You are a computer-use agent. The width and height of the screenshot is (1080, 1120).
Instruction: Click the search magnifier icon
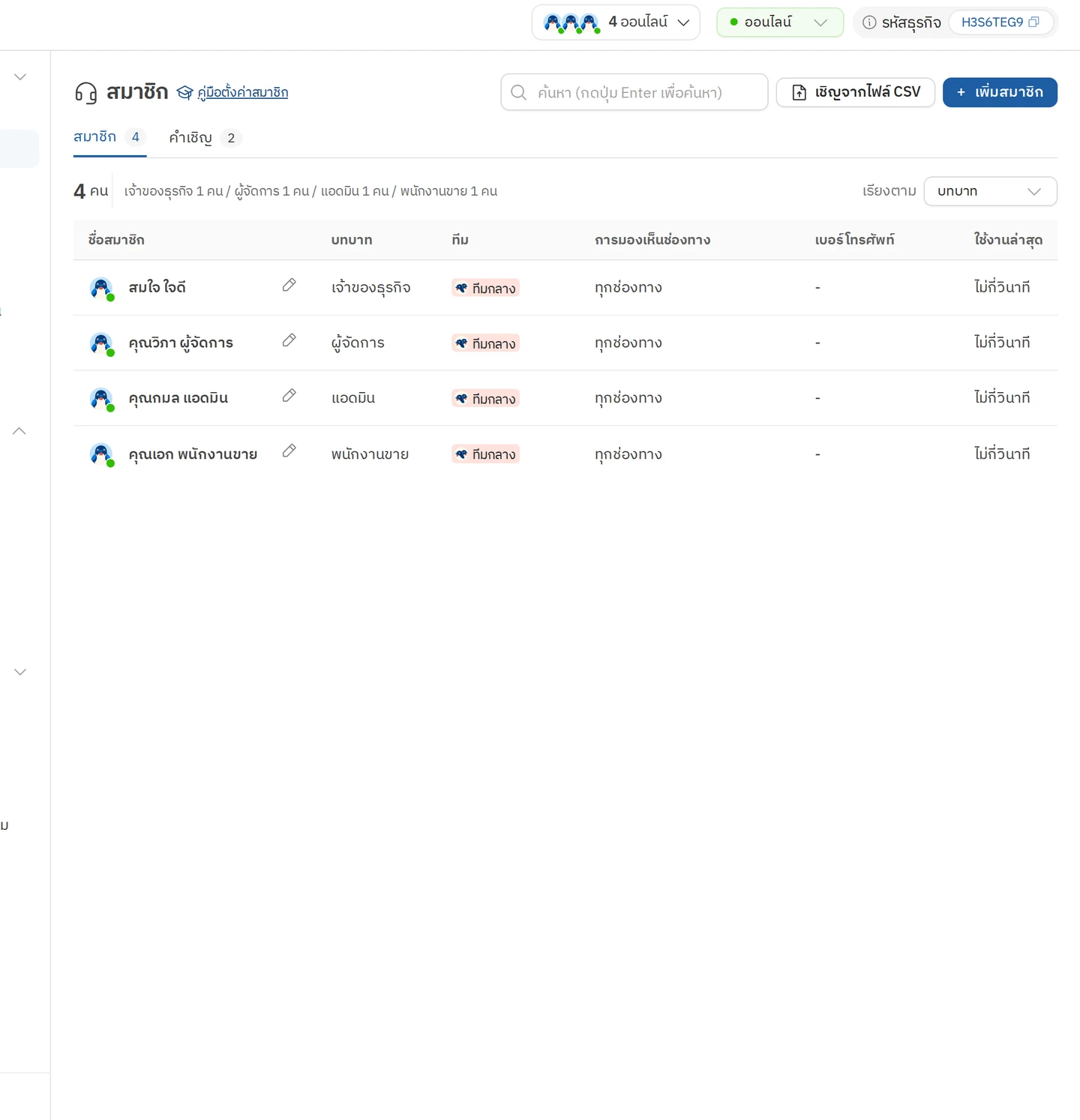click(x=518, y=92)
